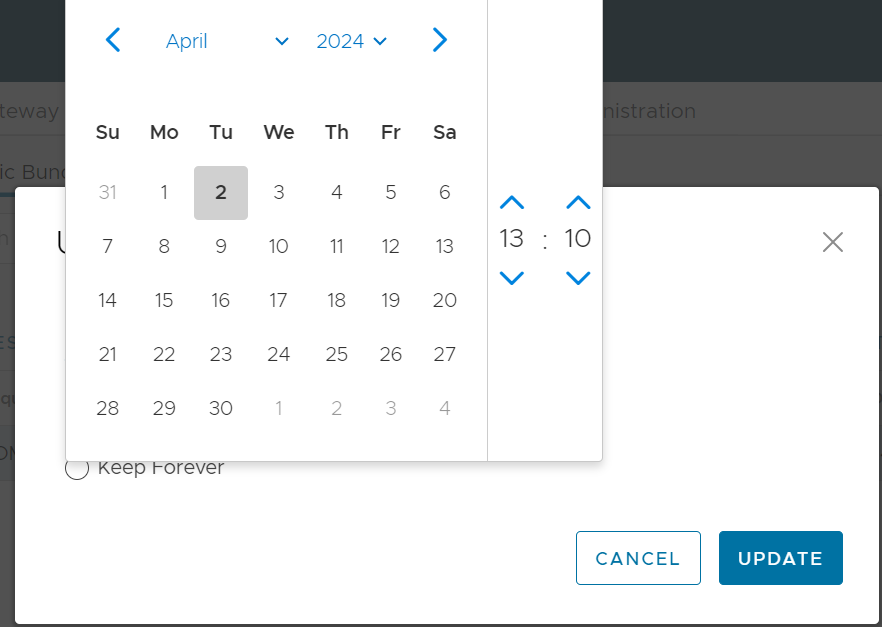Screen dimensions: 882x627
Task: Select the Keep Forever radio option
Action: click(x=77, y=468)
